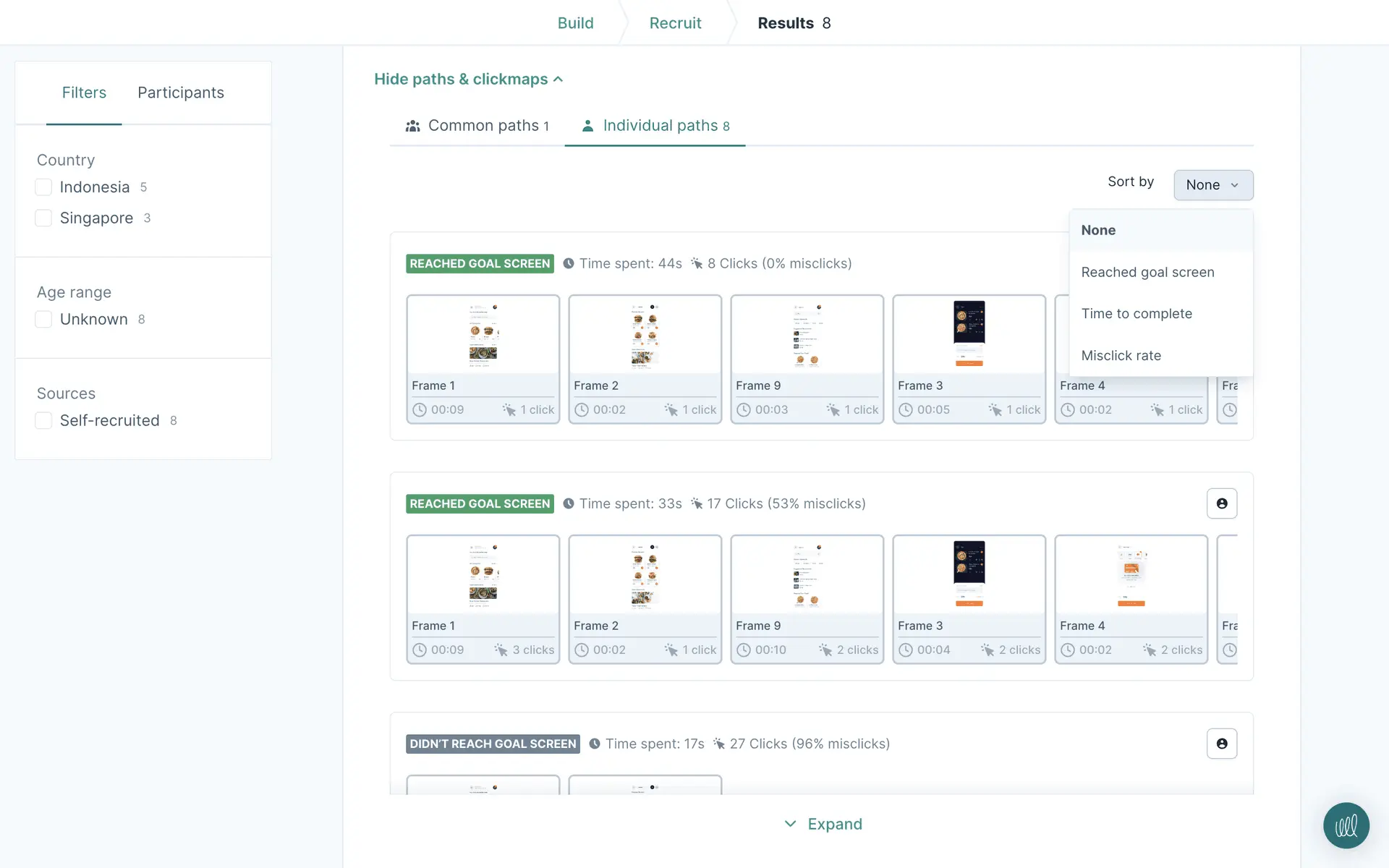Screen dimensions: 1389x868
Task: Open participant details icon on second path
Action: [1221, 503]
